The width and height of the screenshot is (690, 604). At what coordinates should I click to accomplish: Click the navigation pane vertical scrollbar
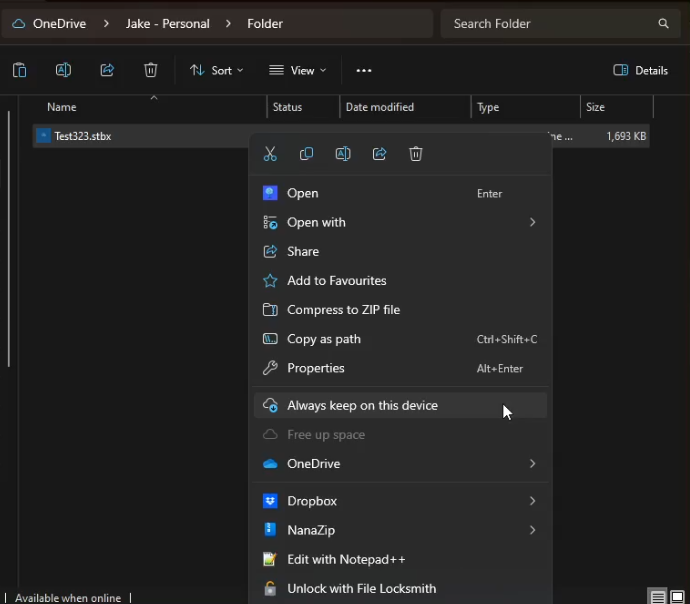[8, 239]
